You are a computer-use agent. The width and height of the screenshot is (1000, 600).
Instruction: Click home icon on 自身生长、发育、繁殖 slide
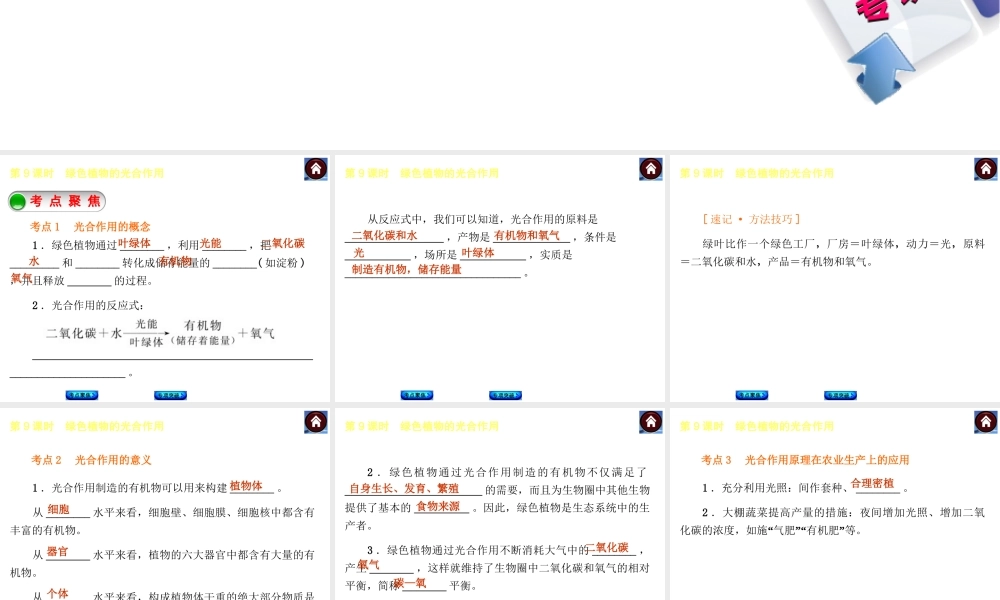coord(651,422)
